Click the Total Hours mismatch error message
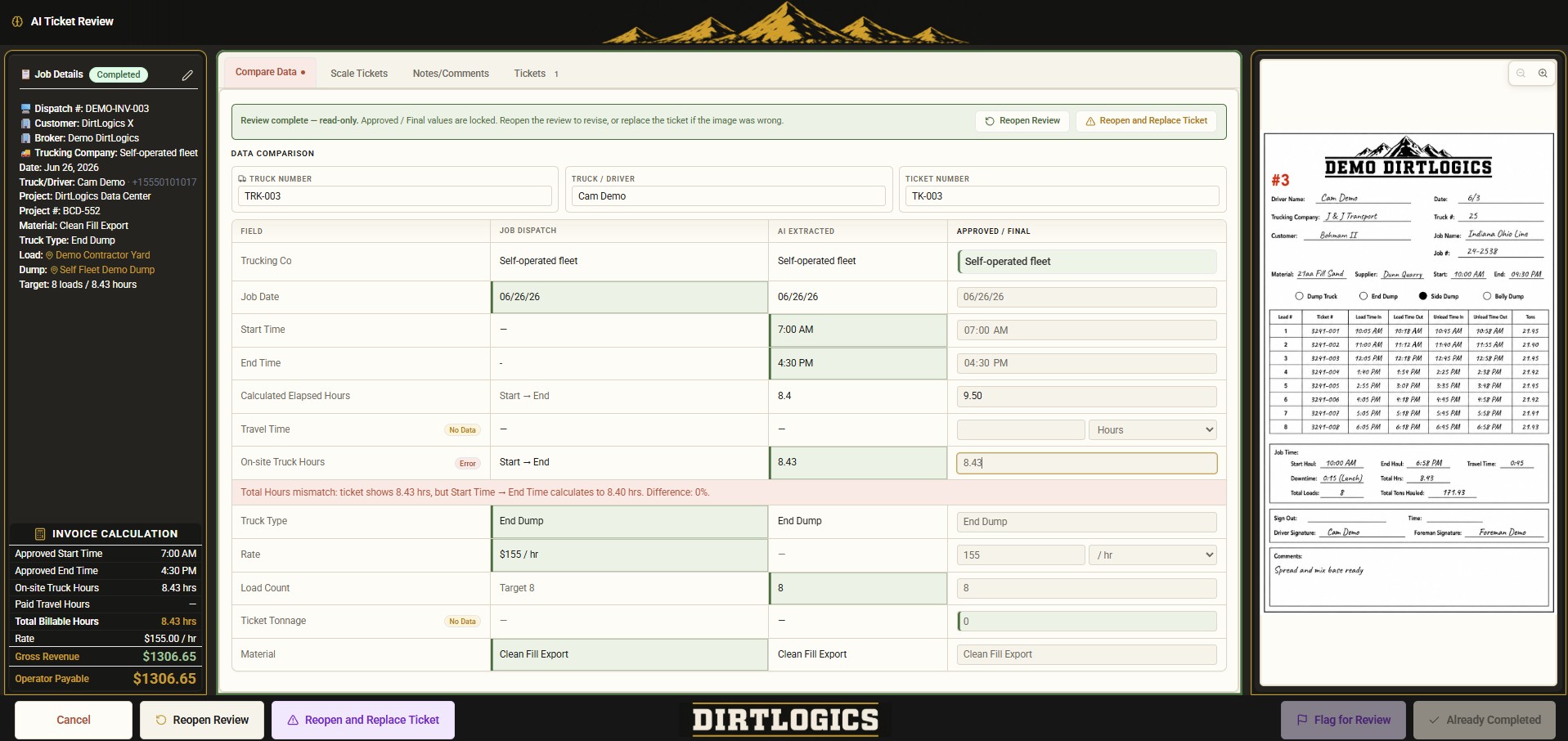This screenshot has width=1568, height=741. click(x=475, y=492)
